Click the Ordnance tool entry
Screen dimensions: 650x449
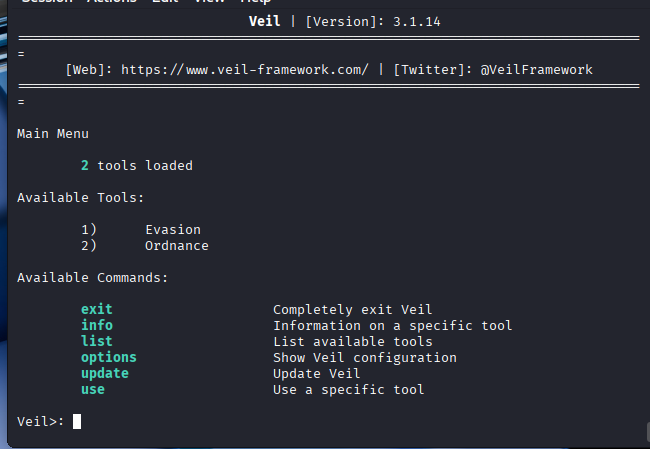pos(177,246)
